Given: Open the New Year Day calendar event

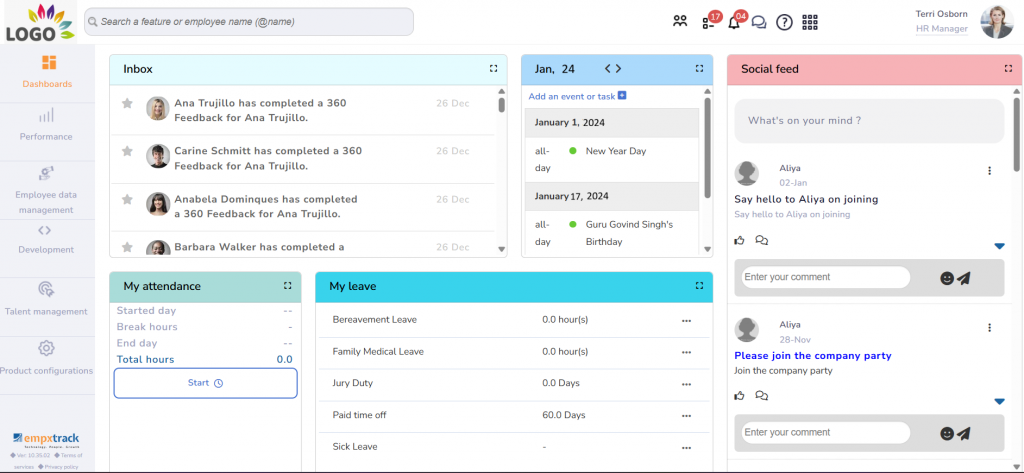Looking at the screenshot, I should 616,151.
